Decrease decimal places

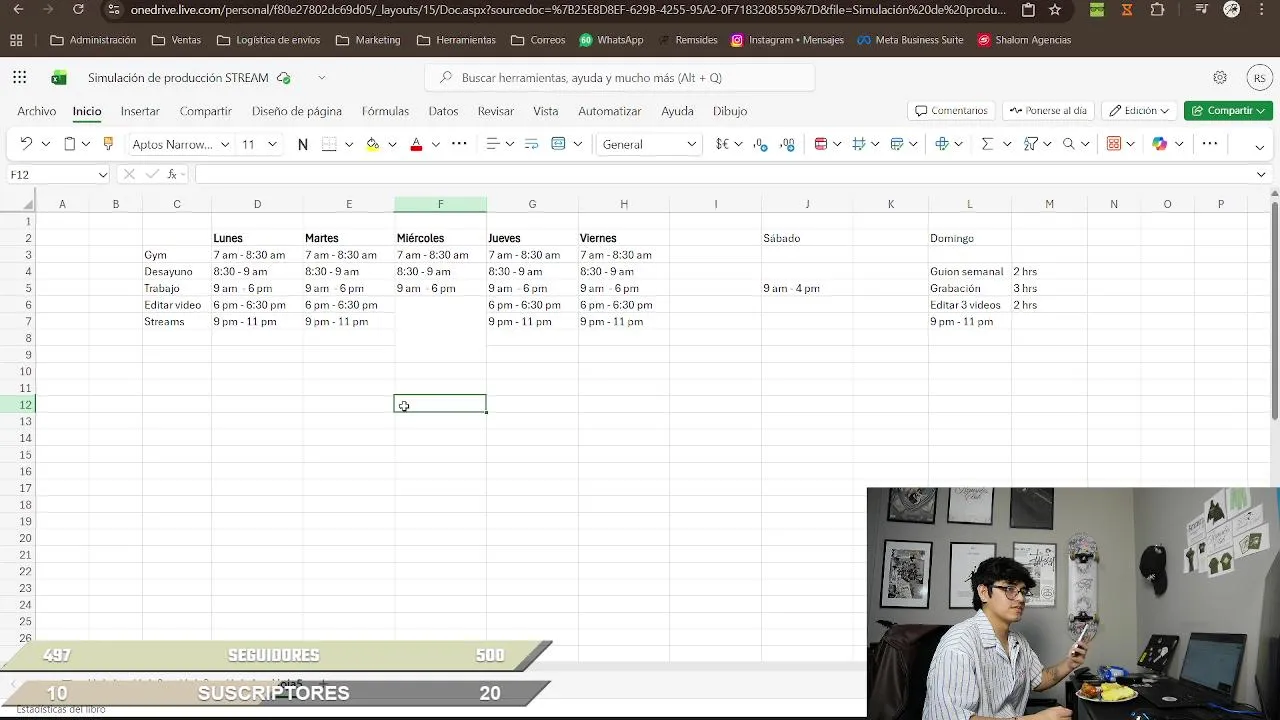tap(761, 144)
